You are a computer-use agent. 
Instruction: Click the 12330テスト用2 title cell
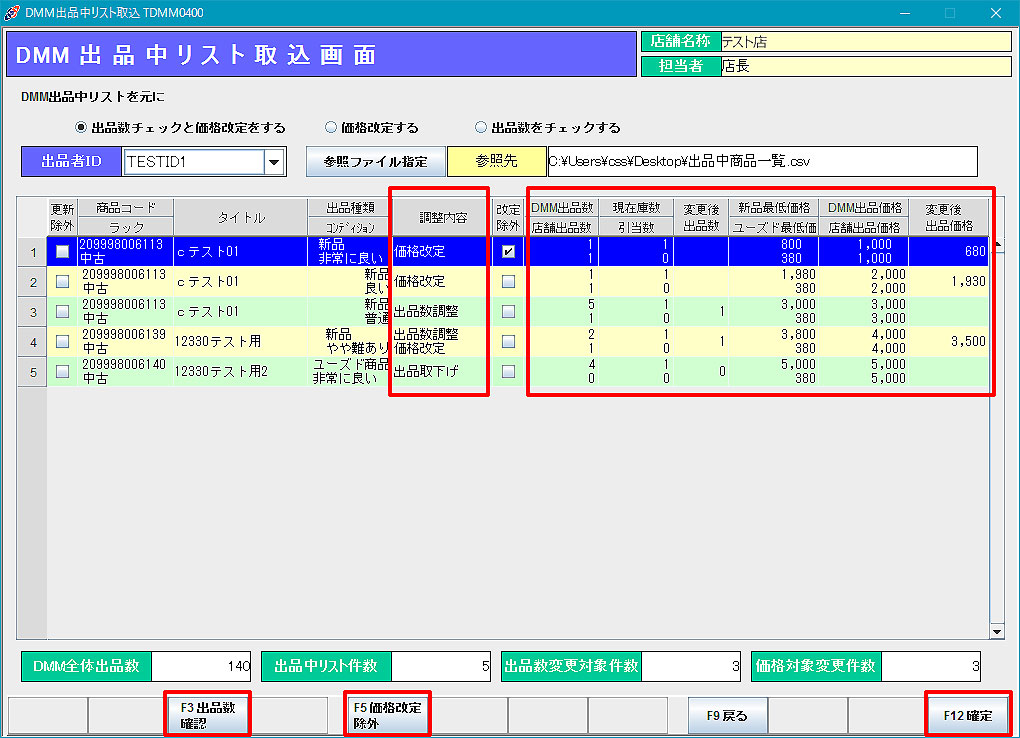click(x=240, y=372)
